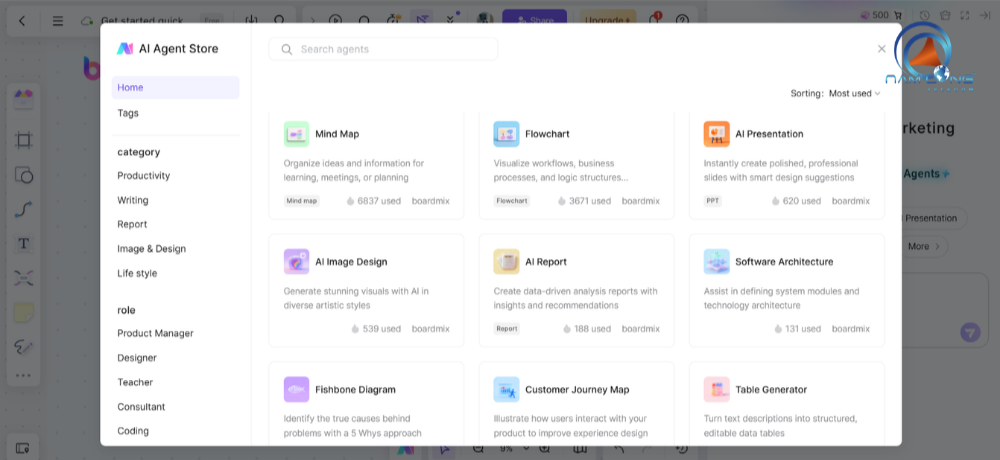Click the Table Generator agent icon

pos(716,390)
